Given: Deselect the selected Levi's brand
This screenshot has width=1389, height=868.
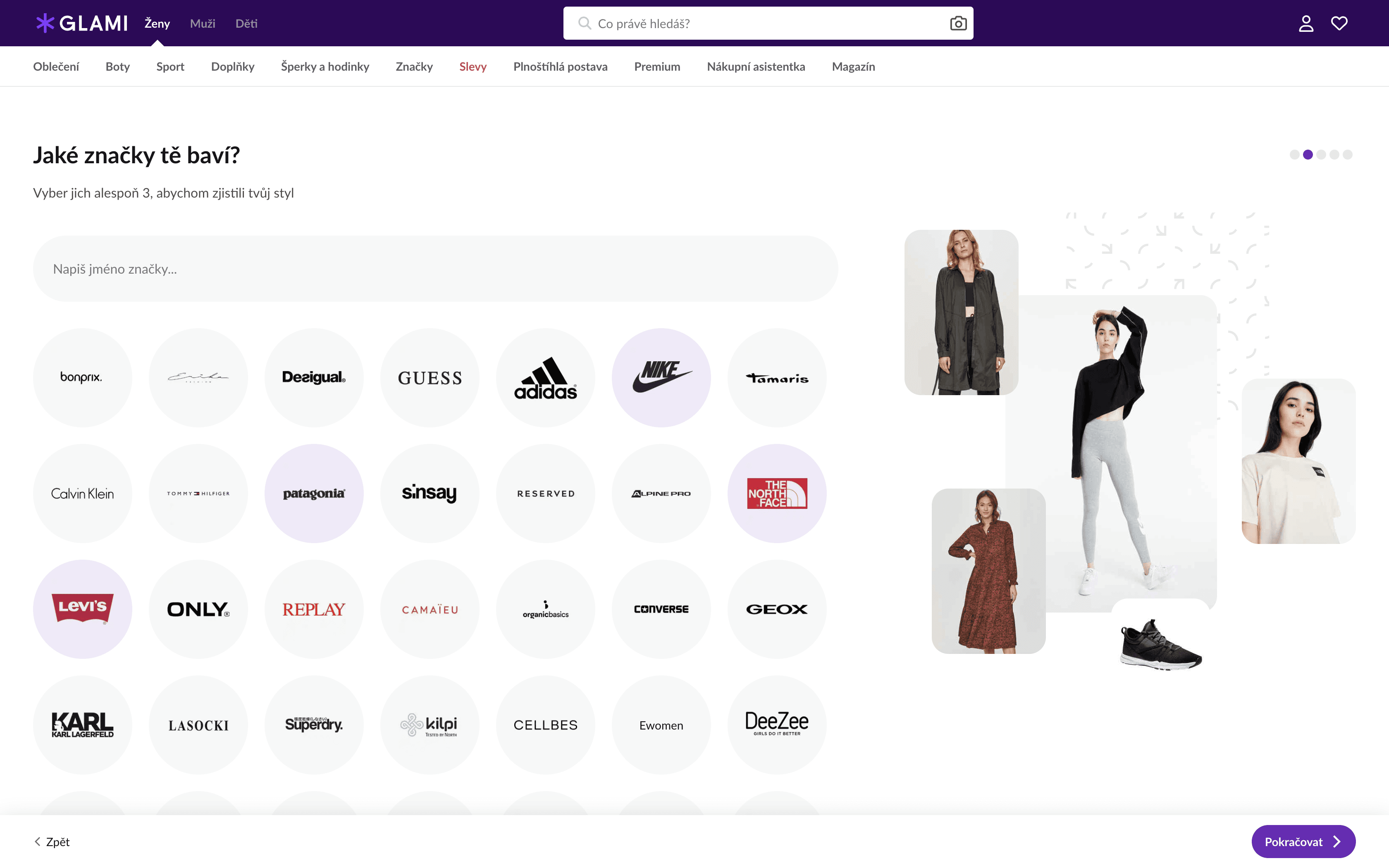Looking at the screenshot, I should [x=83, y=609].
